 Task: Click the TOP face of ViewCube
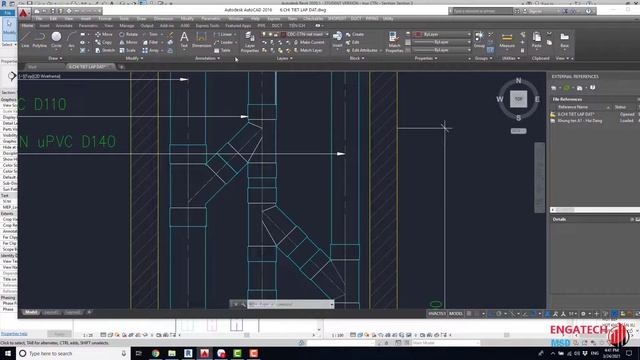pos(518,99)
